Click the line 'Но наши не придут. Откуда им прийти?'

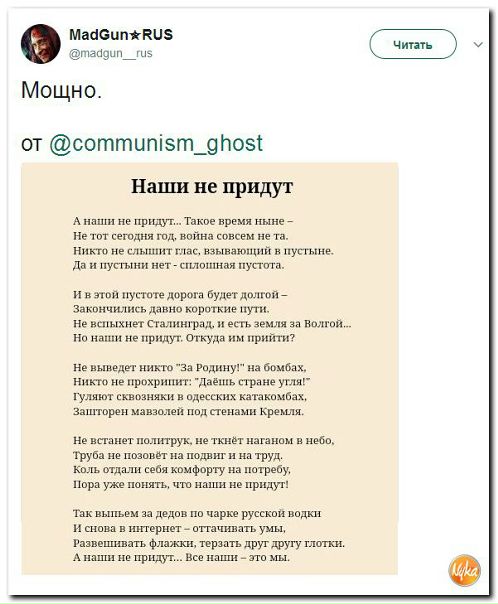pyautogui.click(x=184, y=338)
